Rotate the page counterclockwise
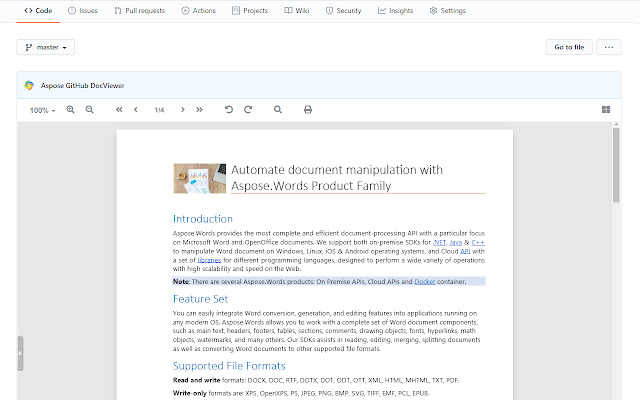The height and width of the screenshot is (400, 640). click(229, 109)
